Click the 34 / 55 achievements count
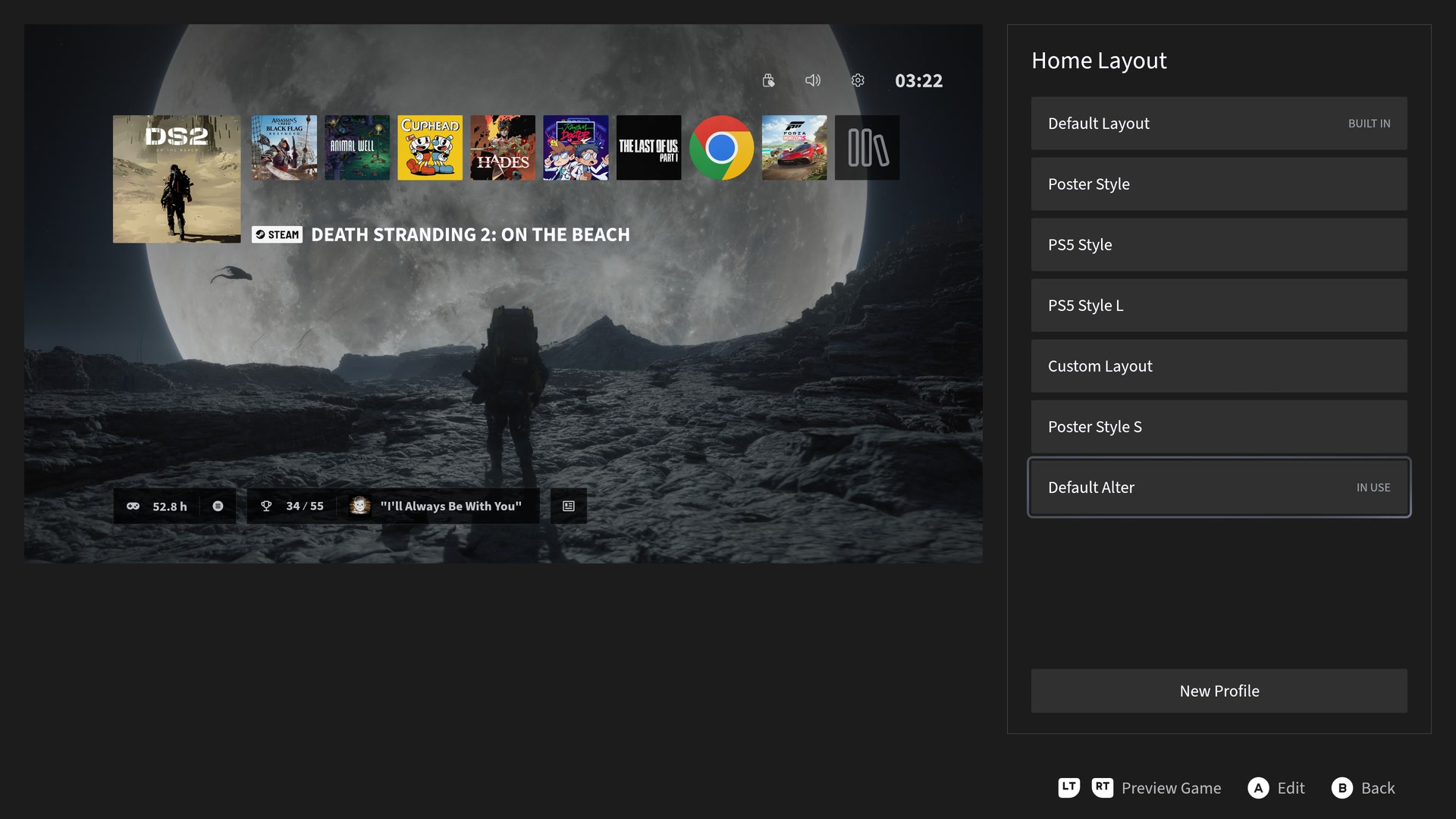The width and height of the screenshot is (1456, 819). coord(305,507)
